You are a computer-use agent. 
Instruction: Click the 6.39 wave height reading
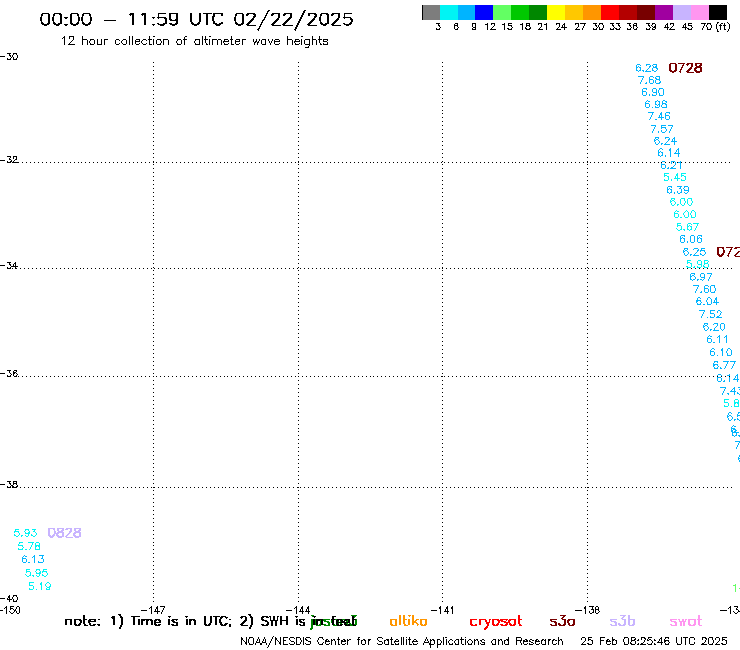tap(678, 190)
